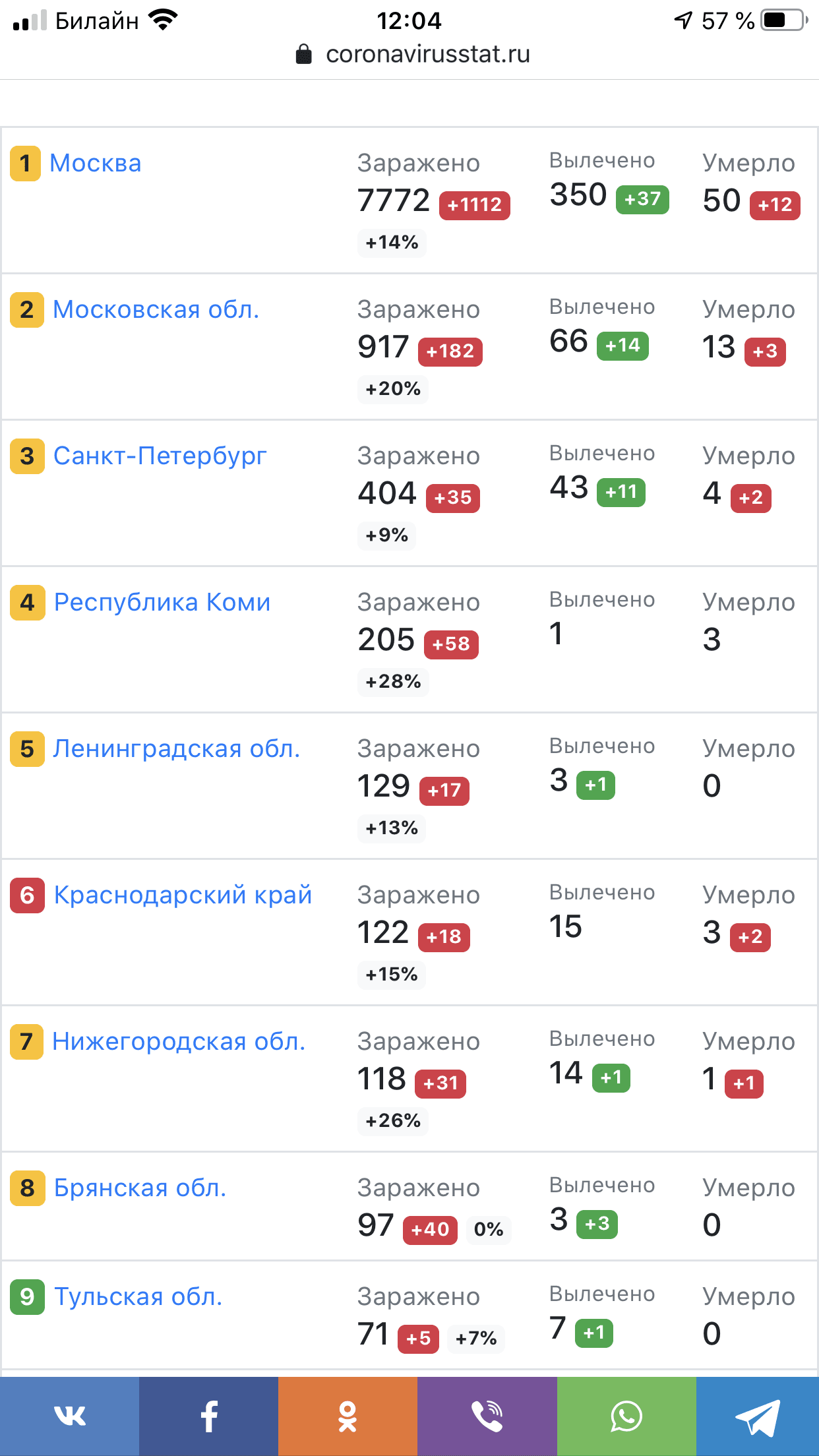View Республика Коми details
The width and height of the screenshot is (819, 1456).
[x=162, y=602]
